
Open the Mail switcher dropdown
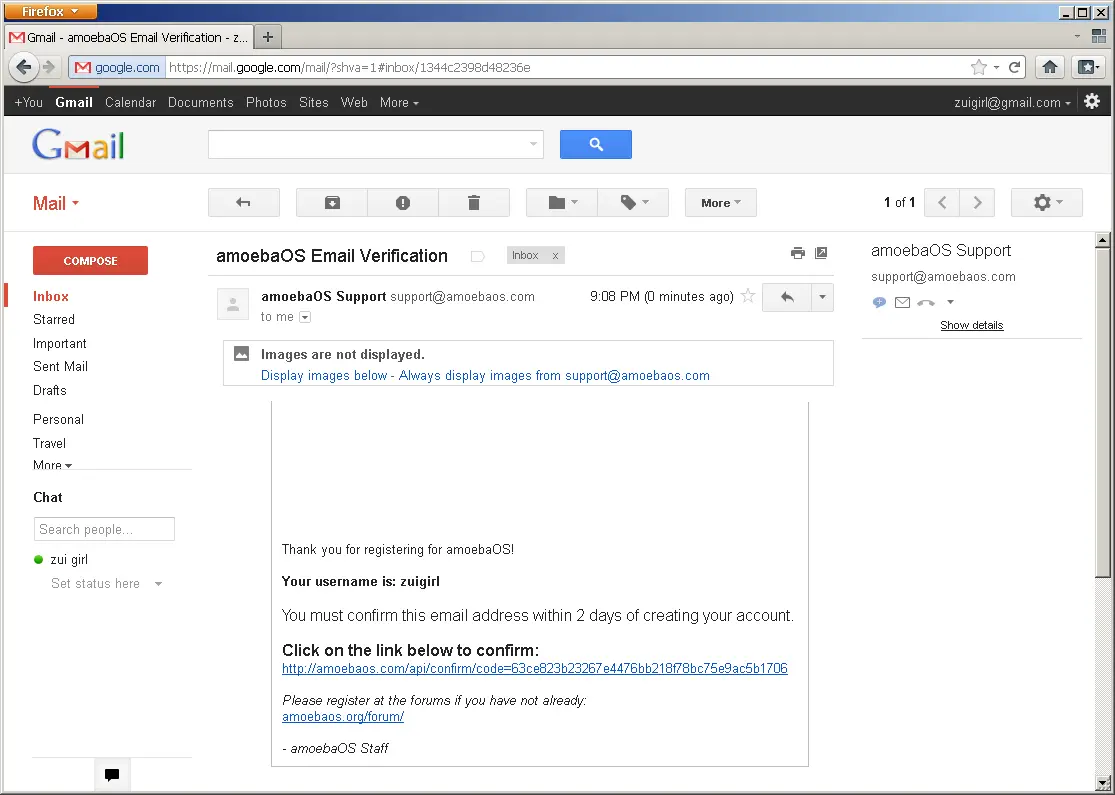click(55, 203)
